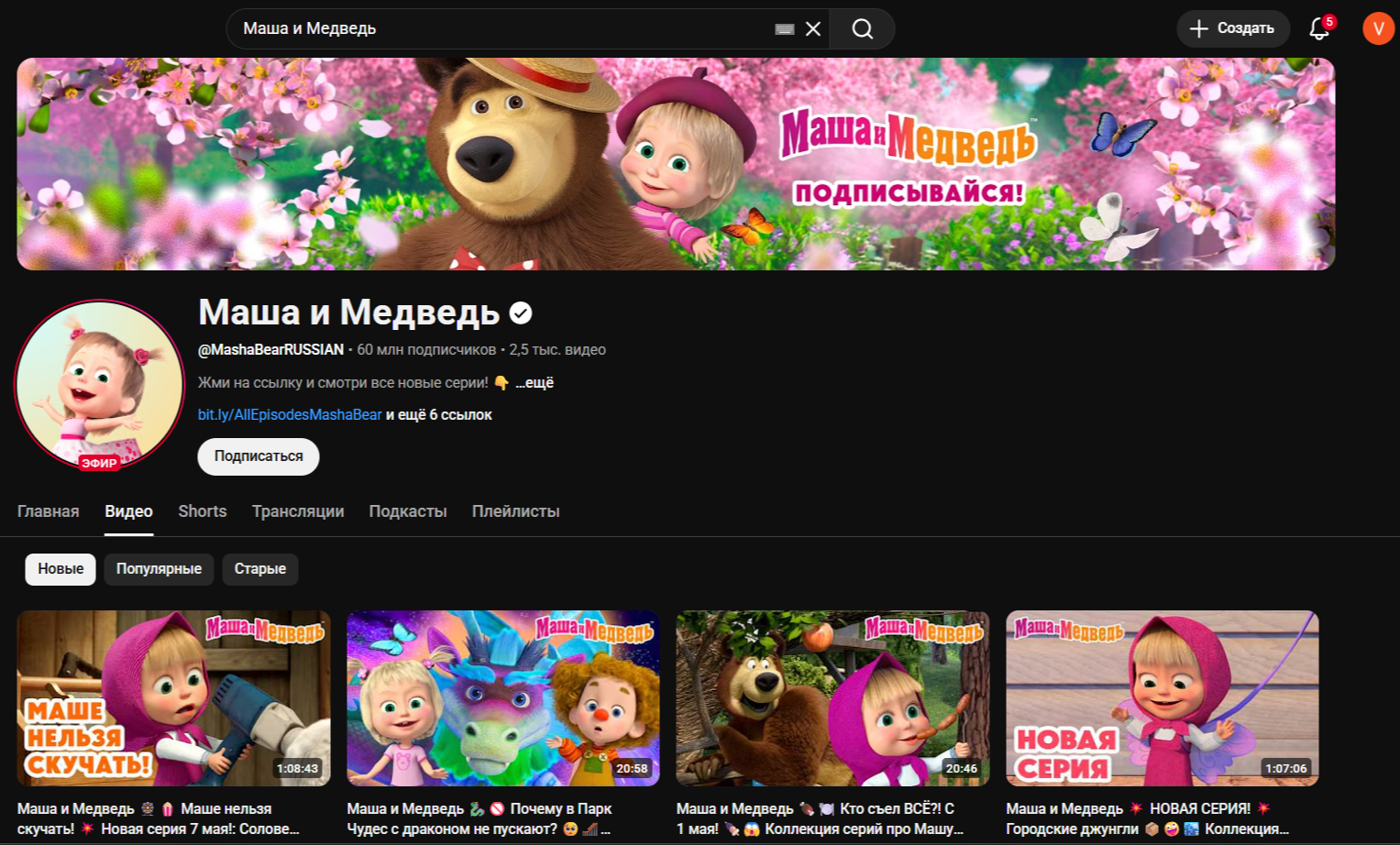1400x845 pixels.
Task: Open the on-screen keyboard icon
Action: point(784,29)
